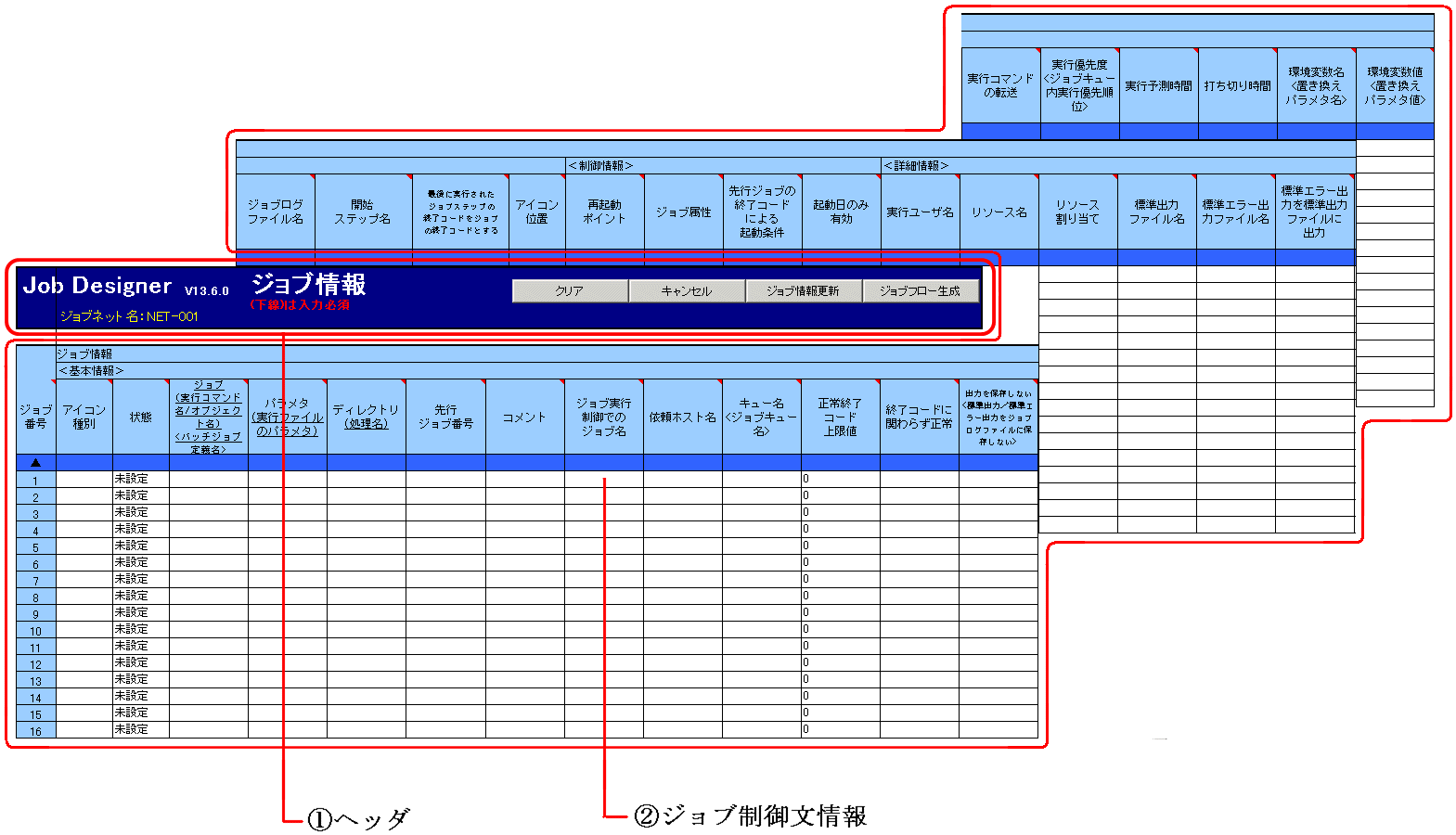1456x835 pixels.
Task: Click the <詳細情報> section label
Action: click(x=917, y=166)
